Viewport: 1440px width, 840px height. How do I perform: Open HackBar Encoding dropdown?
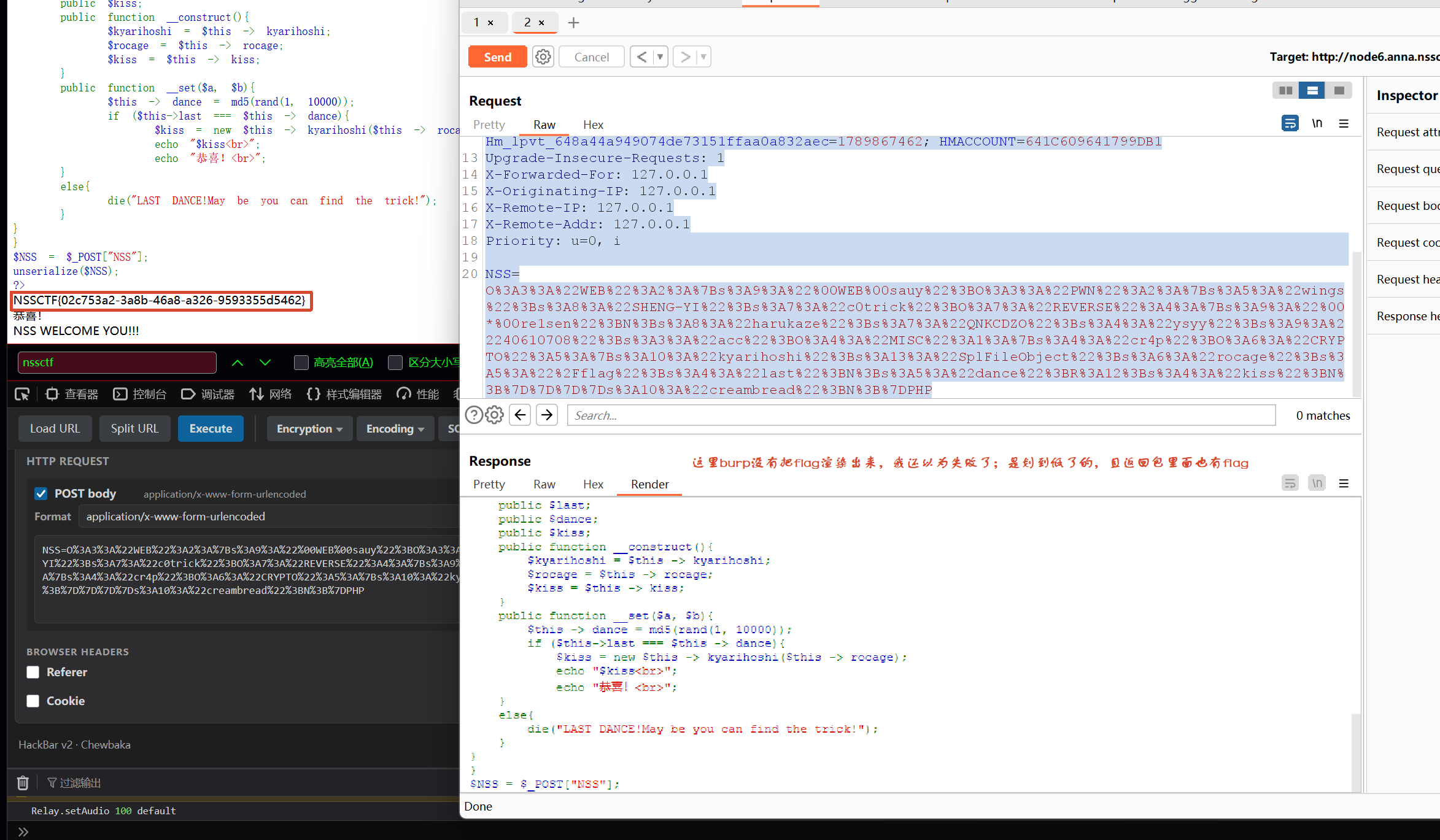pos(395,428)
